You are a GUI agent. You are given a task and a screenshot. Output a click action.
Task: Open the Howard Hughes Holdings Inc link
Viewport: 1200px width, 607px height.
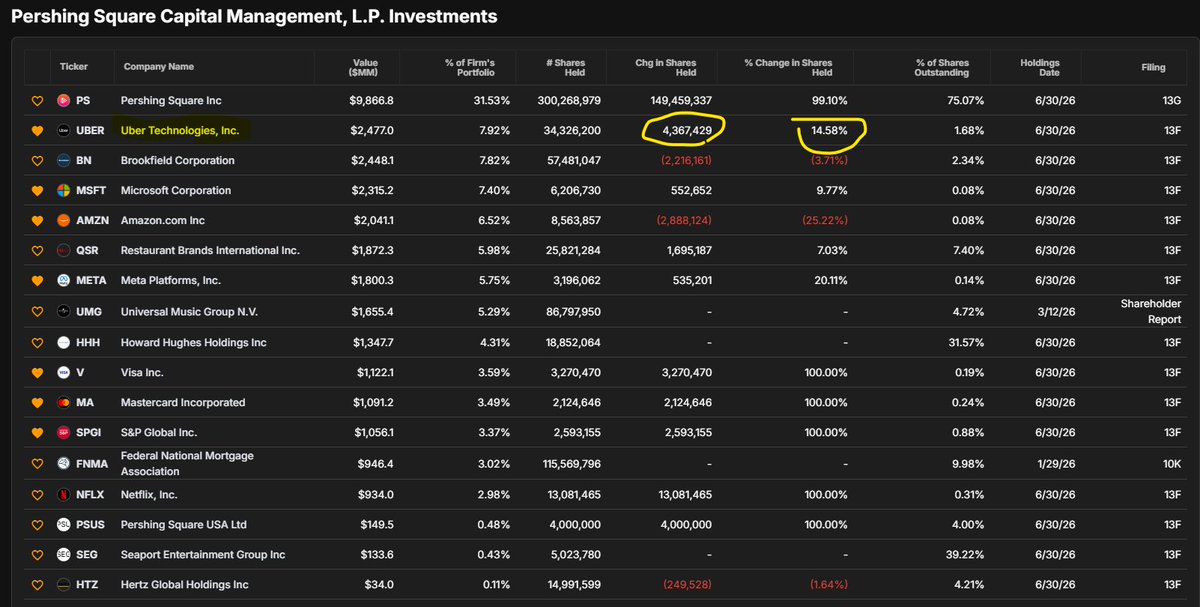click(194, 343)
